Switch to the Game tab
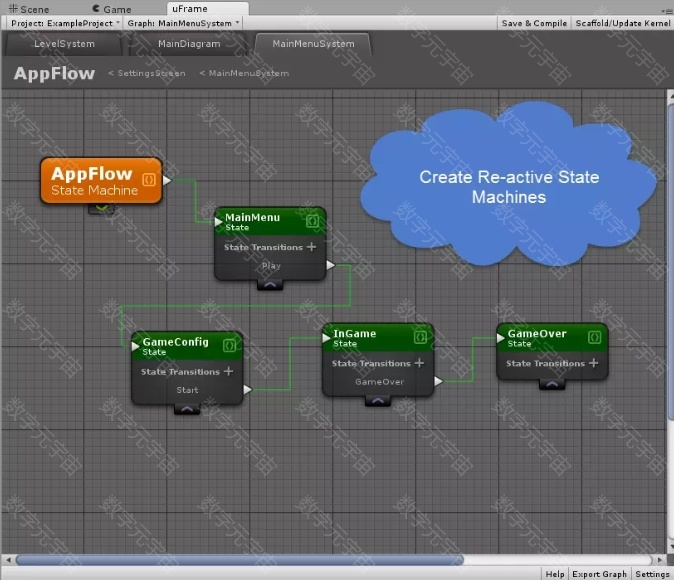674x580 pixels. coord(112,9)
